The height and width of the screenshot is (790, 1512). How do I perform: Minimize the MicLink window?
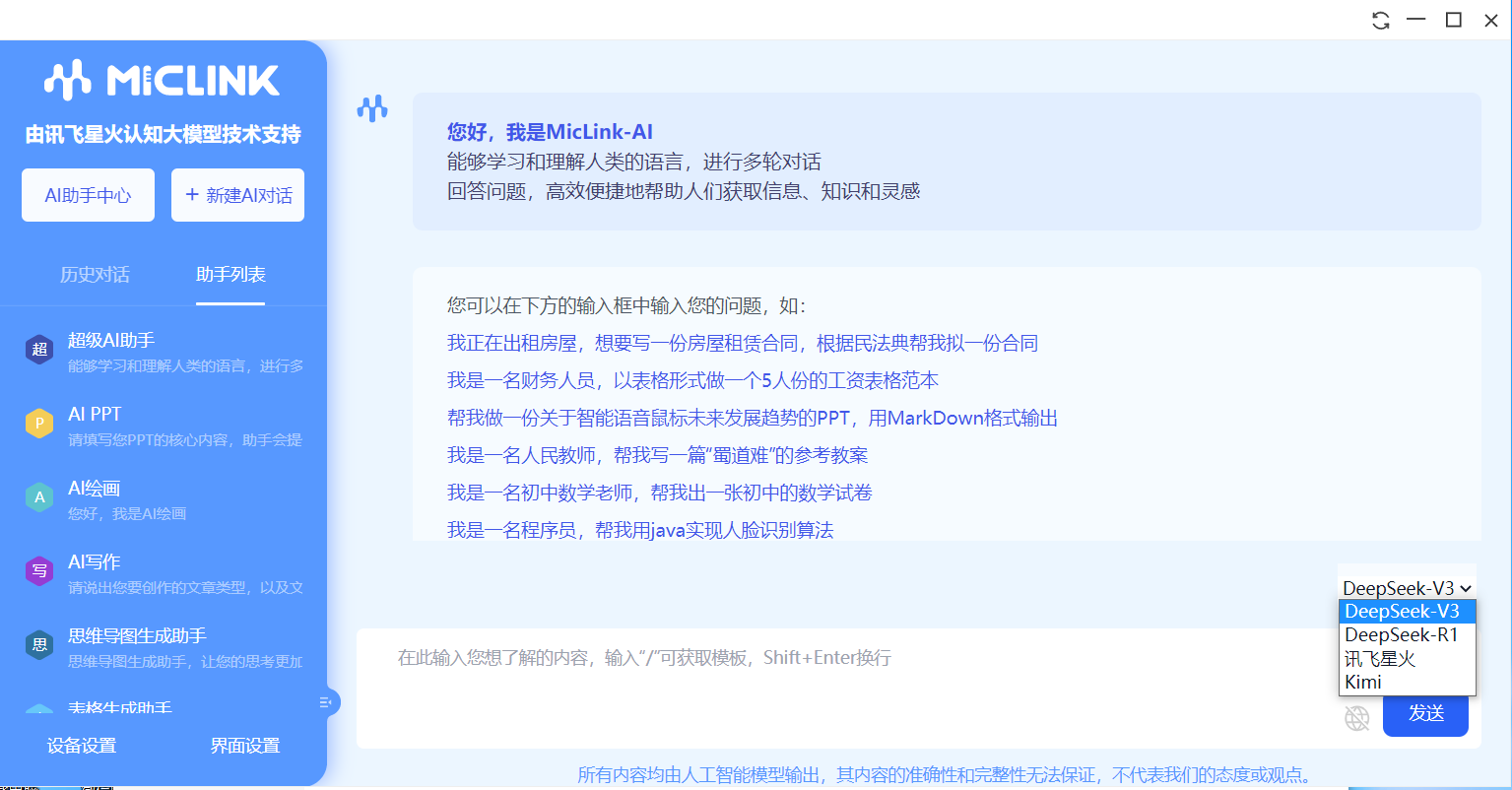pos(1416,20)
